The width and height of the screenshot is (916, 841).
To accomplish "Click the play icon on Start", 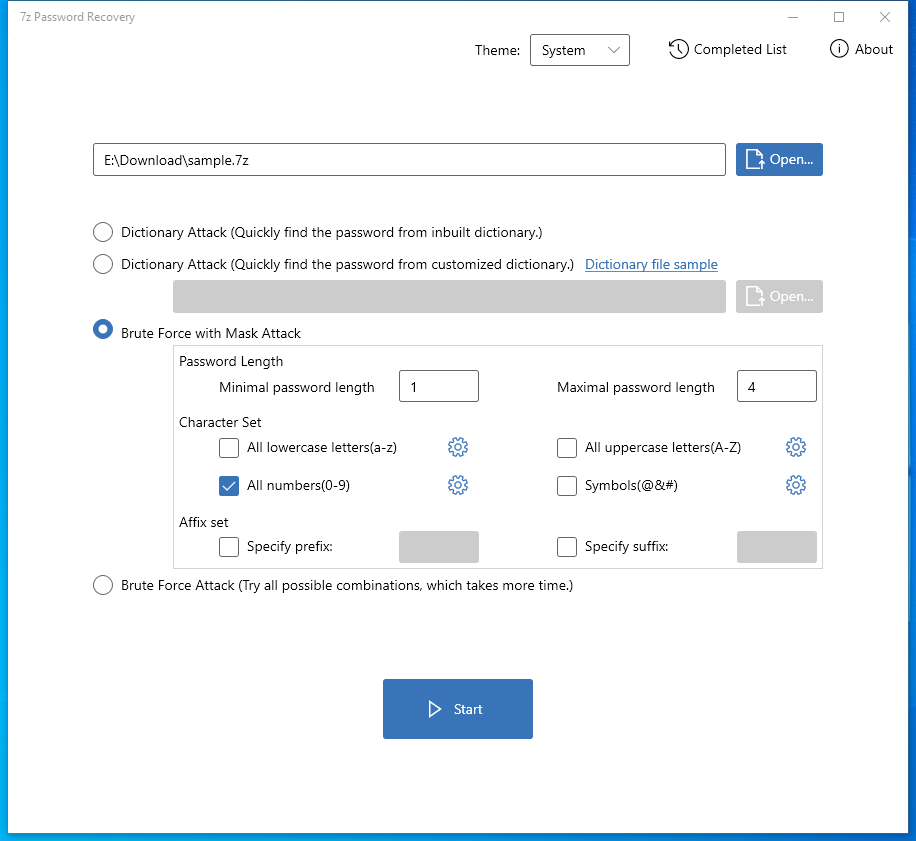I will click(435, 709).
